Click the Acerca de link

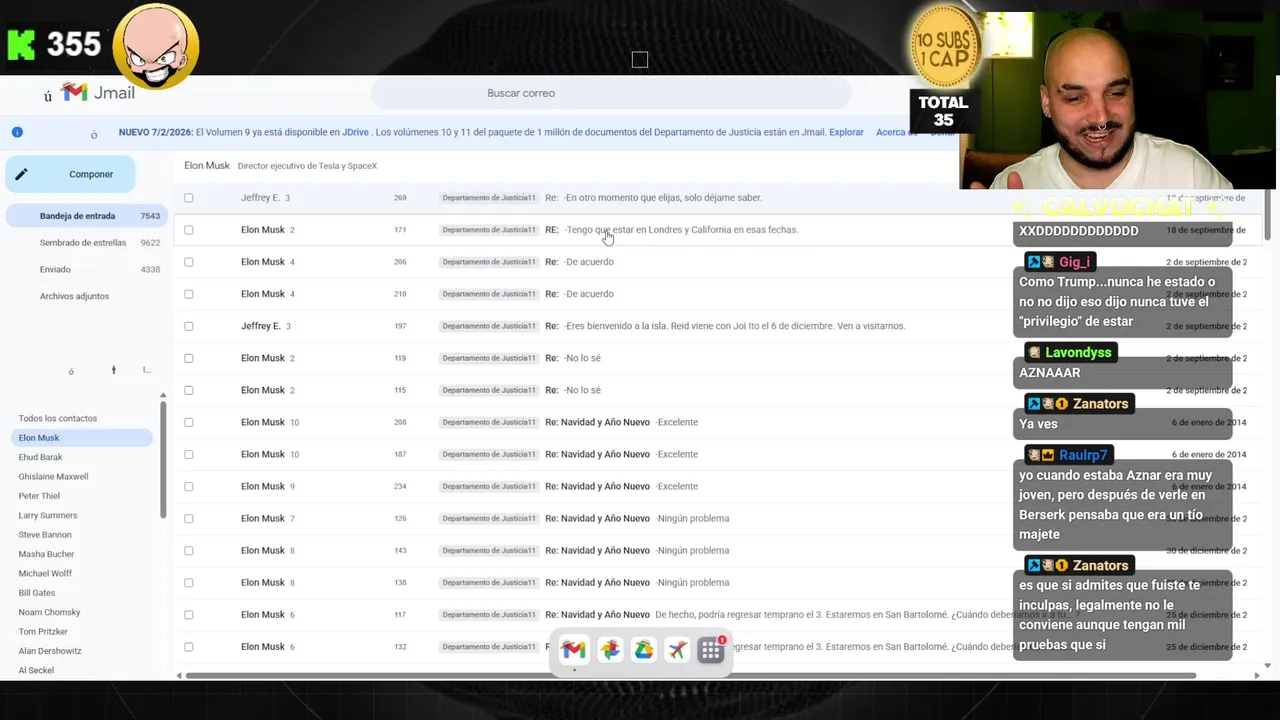pyautogui.click(x=896, y=132)
